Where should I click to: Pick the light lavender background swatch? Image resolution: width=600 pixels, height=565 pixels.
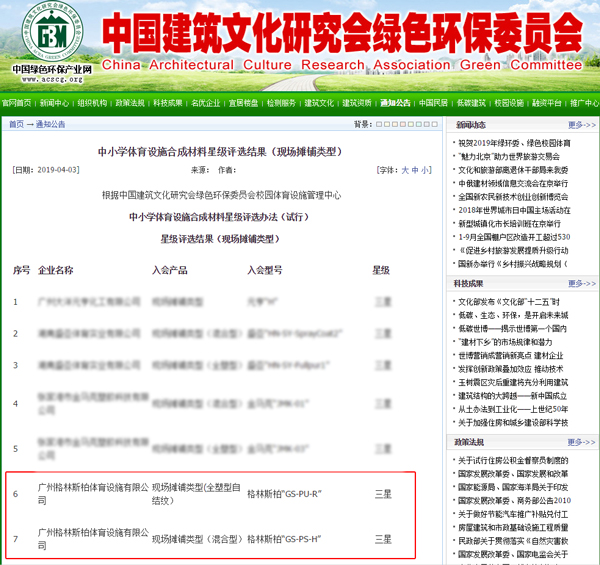379,124
